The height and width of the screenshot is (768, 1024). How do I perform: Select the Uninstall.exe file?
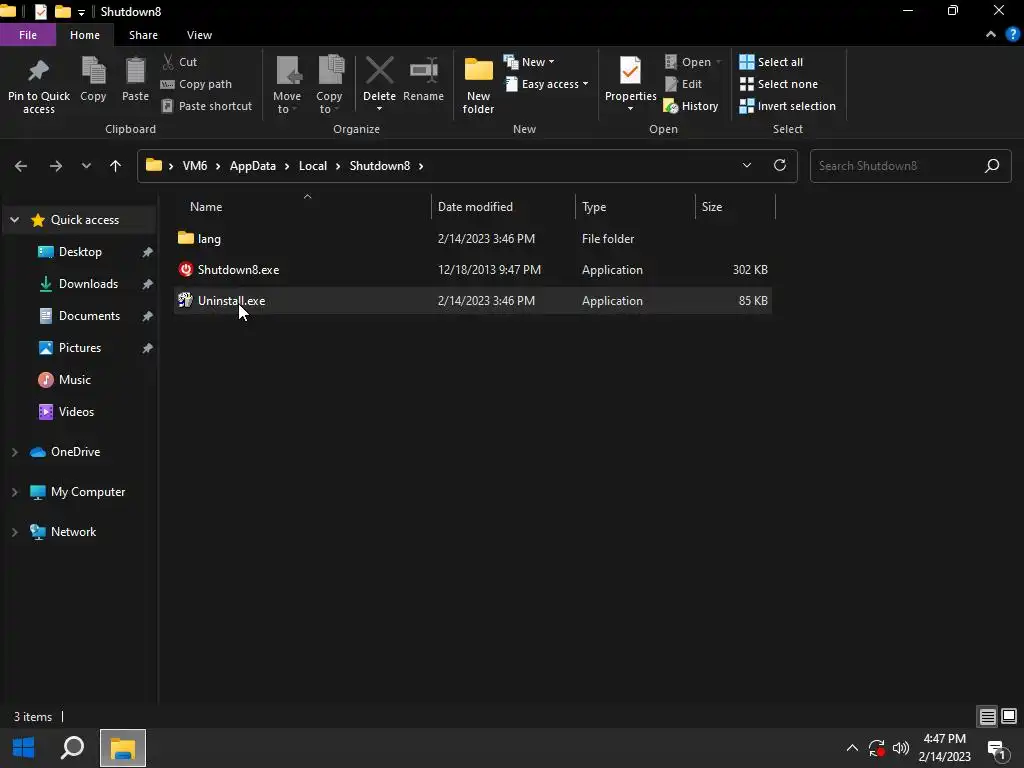click(x=473, y=300)
